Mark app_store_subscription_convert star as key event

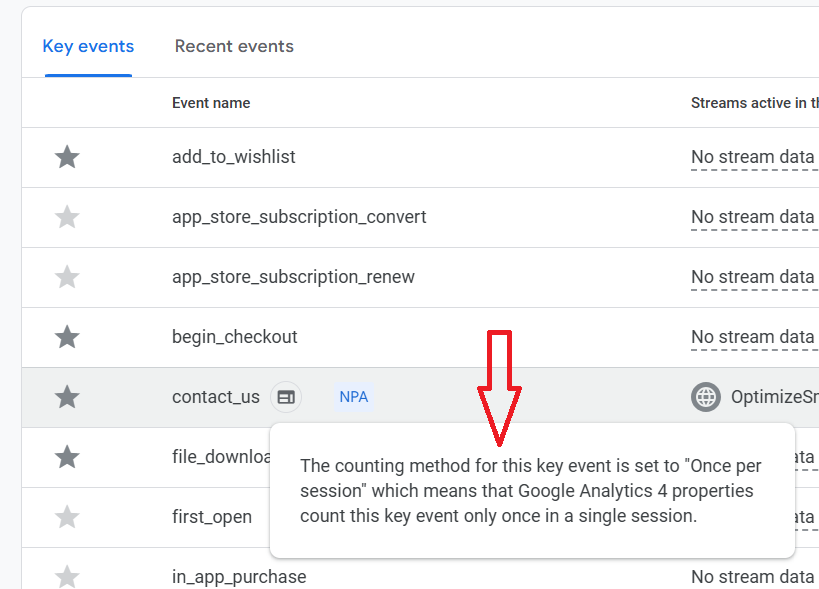(x=67, y=217)
